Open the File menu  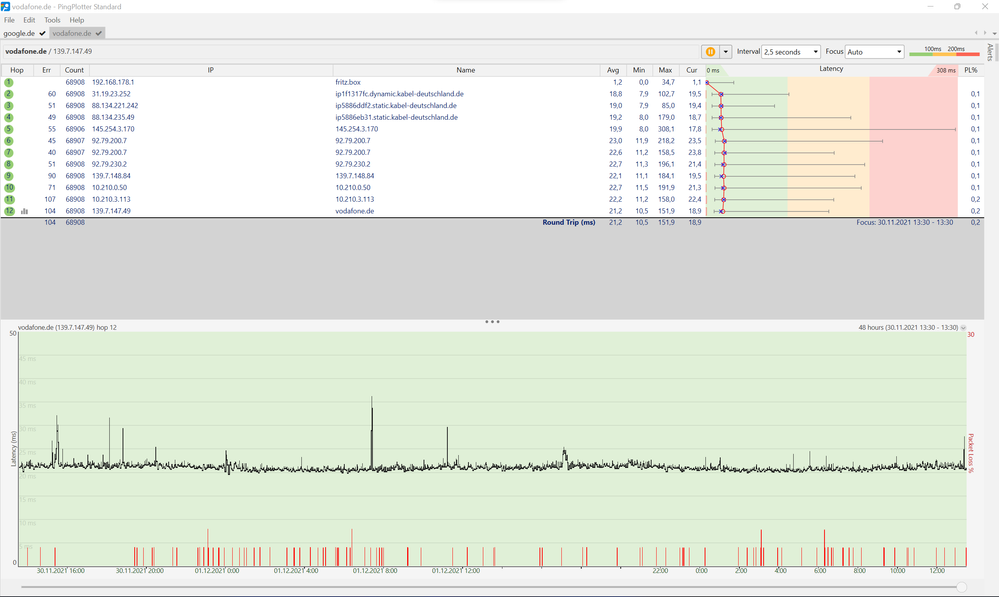pos(10,20)
